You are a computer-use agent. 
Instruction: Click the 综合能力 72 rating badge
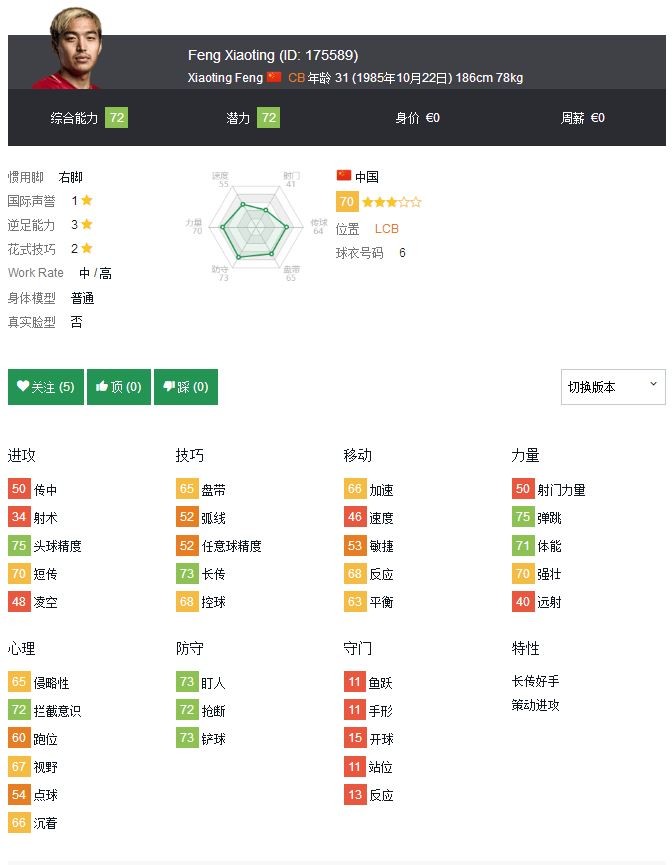pyautogui.click(x=117, y=118)
